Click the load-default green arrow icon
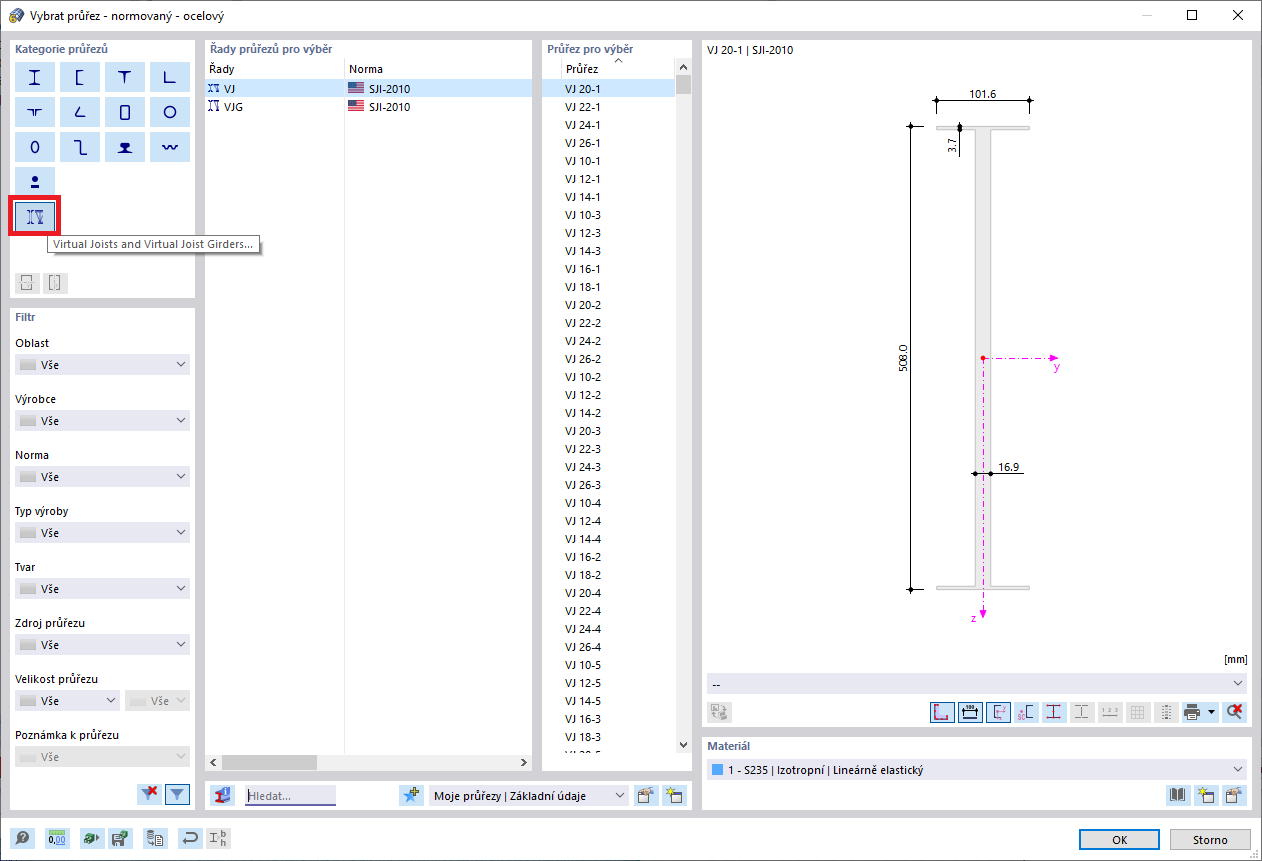This screenshot has height=861, width=1262. [x=91, y=839]
